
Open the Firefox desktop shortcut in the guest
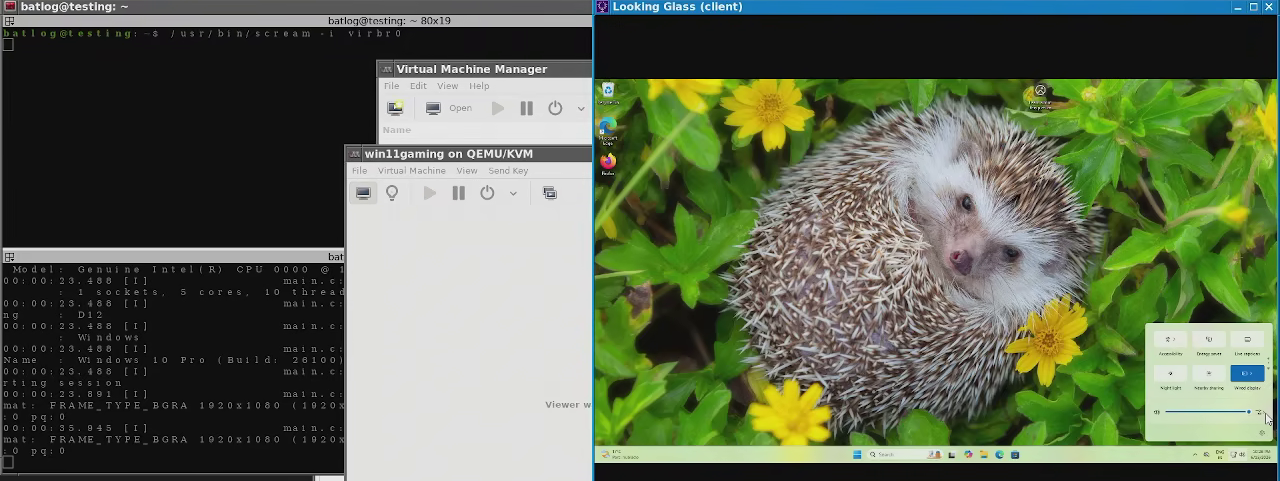607,163
